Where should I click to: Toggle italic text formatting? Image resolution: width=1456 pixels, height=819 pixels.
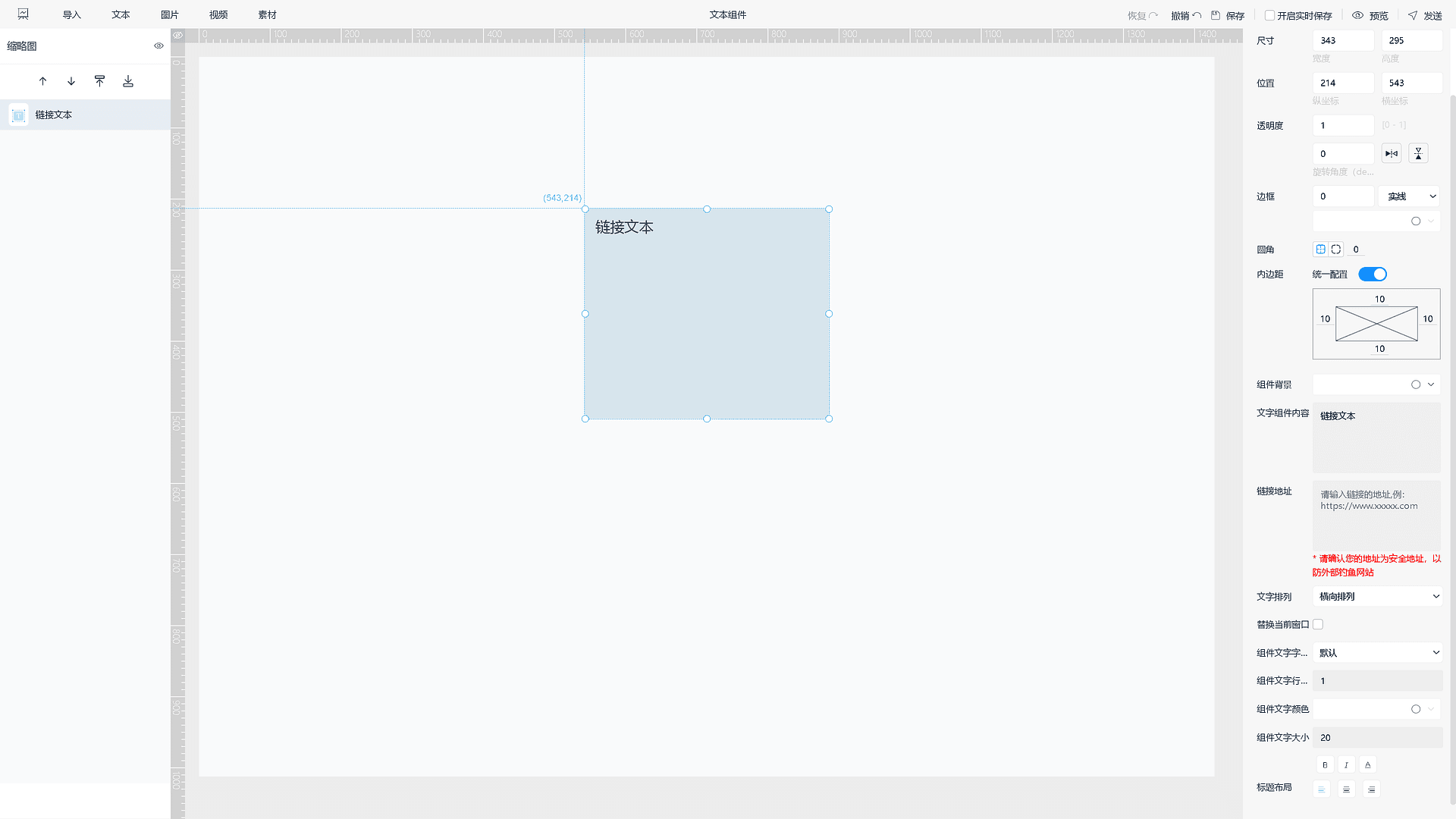point(1346,765)
